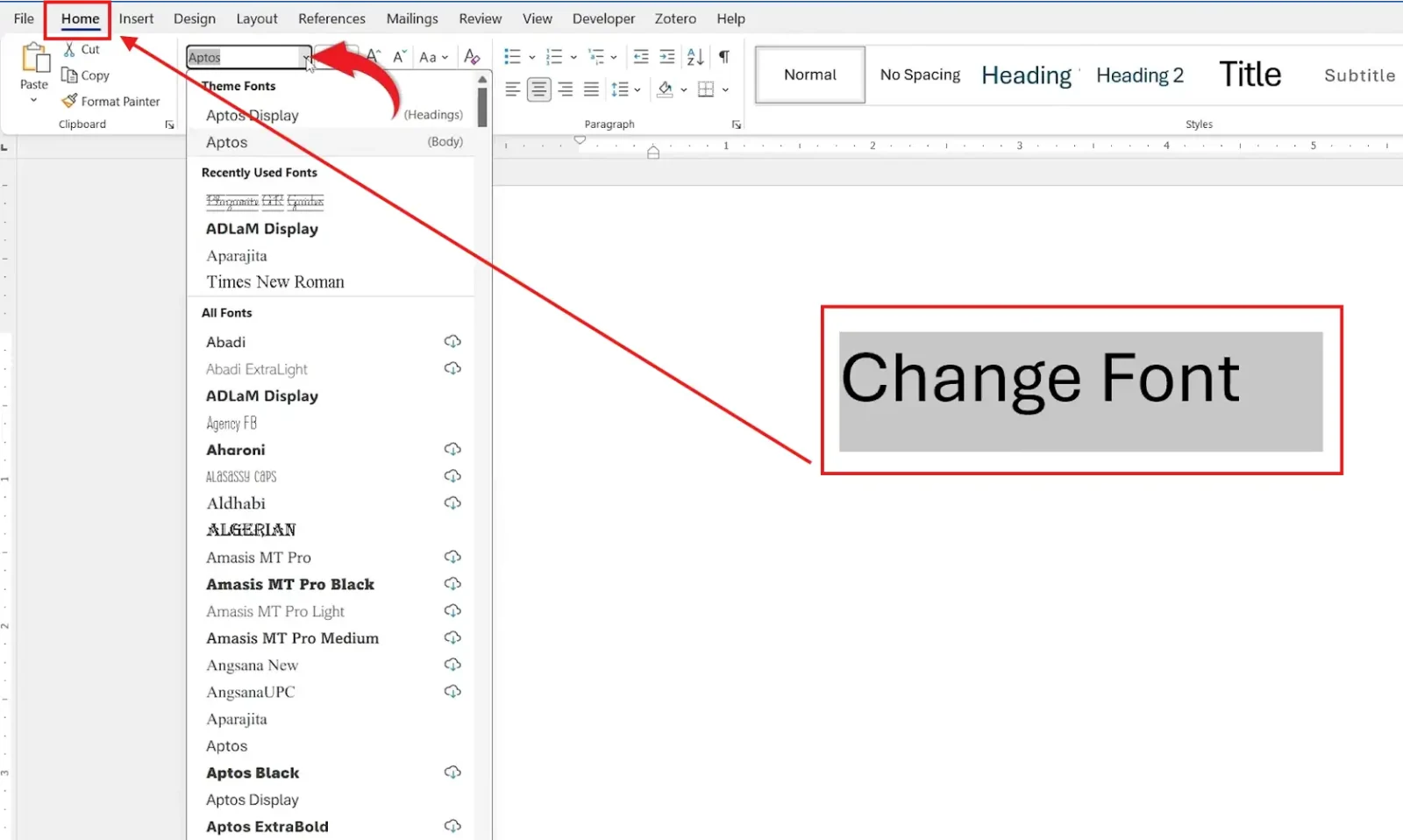This screenshot has width=1403, height=840.
Task: Select Abadi in All Fonts
Action: click(331, 342)
